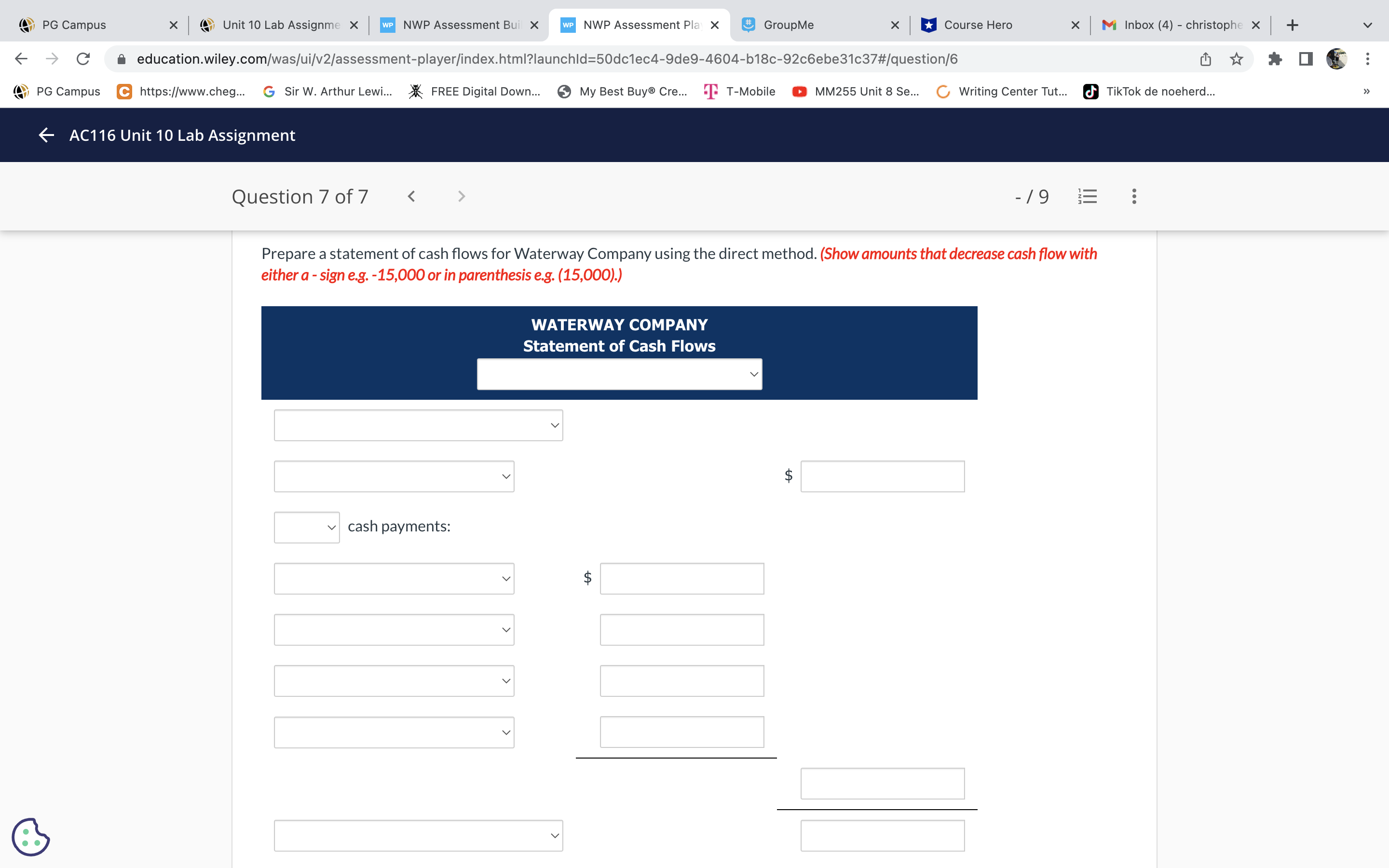Open the Writing Center Tut... bookmark
1389x868 pixels.
[x=1002, y=92]
